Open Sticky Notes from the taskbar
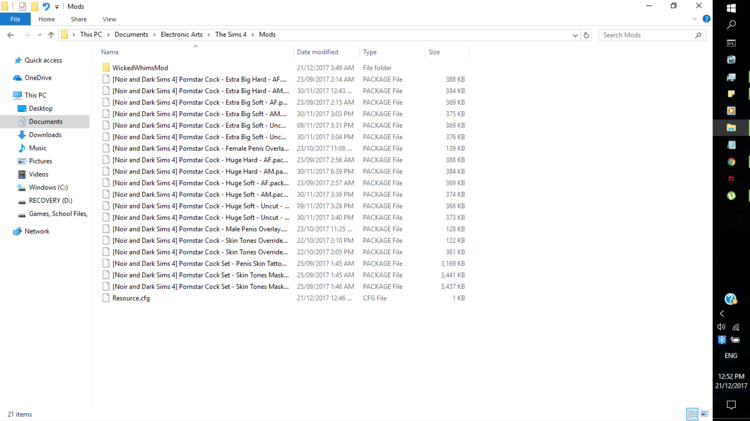The image size is (750, 421). (731, 94)
